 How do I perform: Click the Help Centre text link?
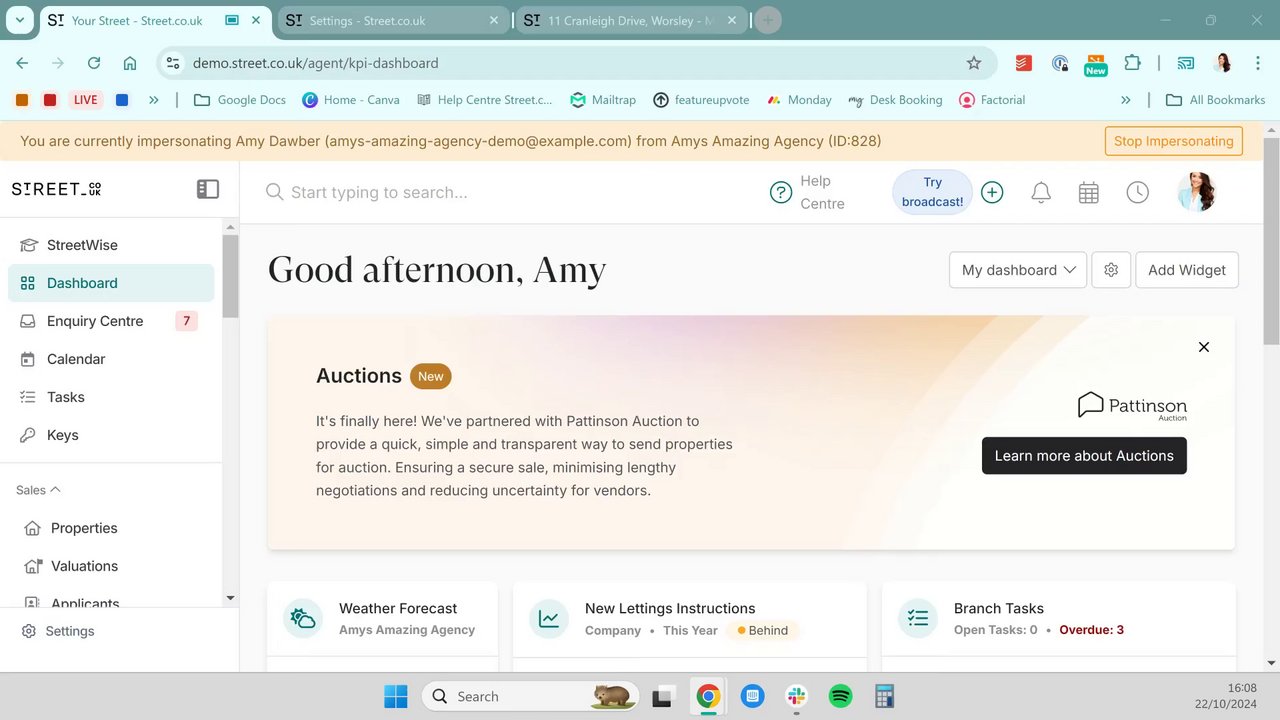[822, 192]
